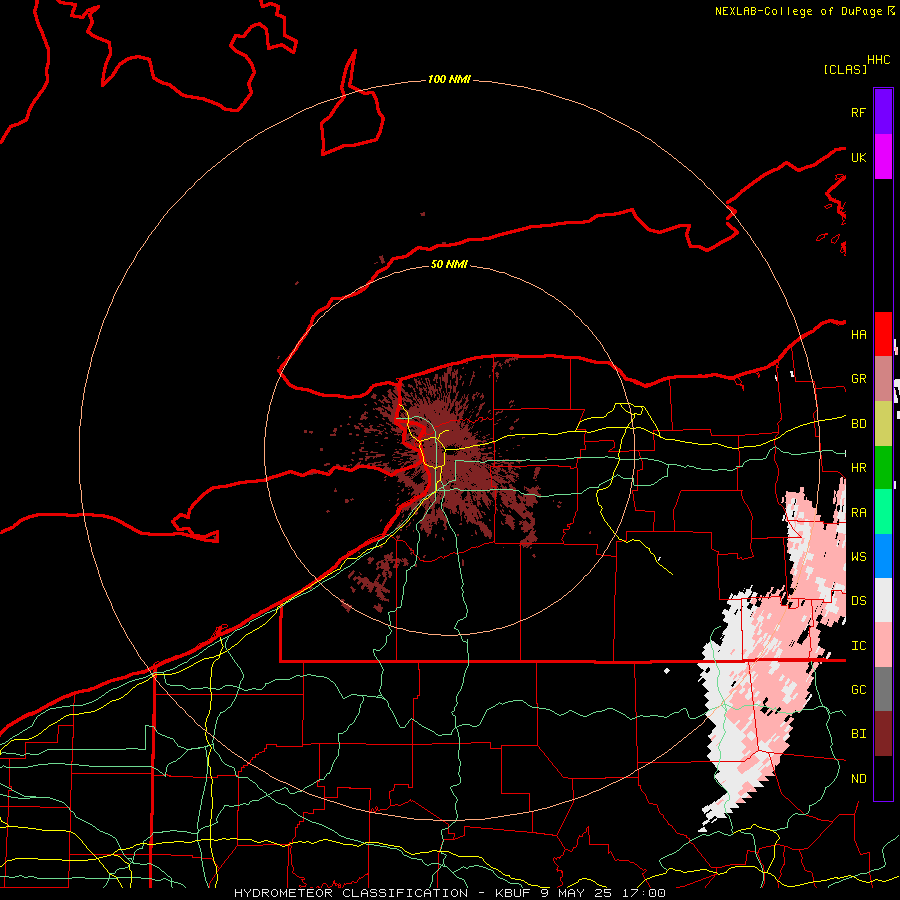
Task: Click the IC legend label
Action: pyautogui.click(x=859, y=646)
